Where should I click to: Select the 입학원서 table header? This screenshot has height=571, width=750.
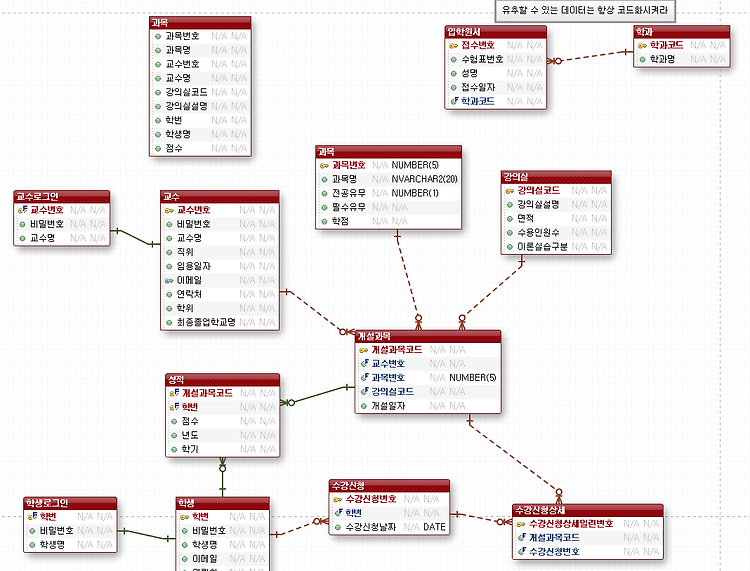coord(496,32)
